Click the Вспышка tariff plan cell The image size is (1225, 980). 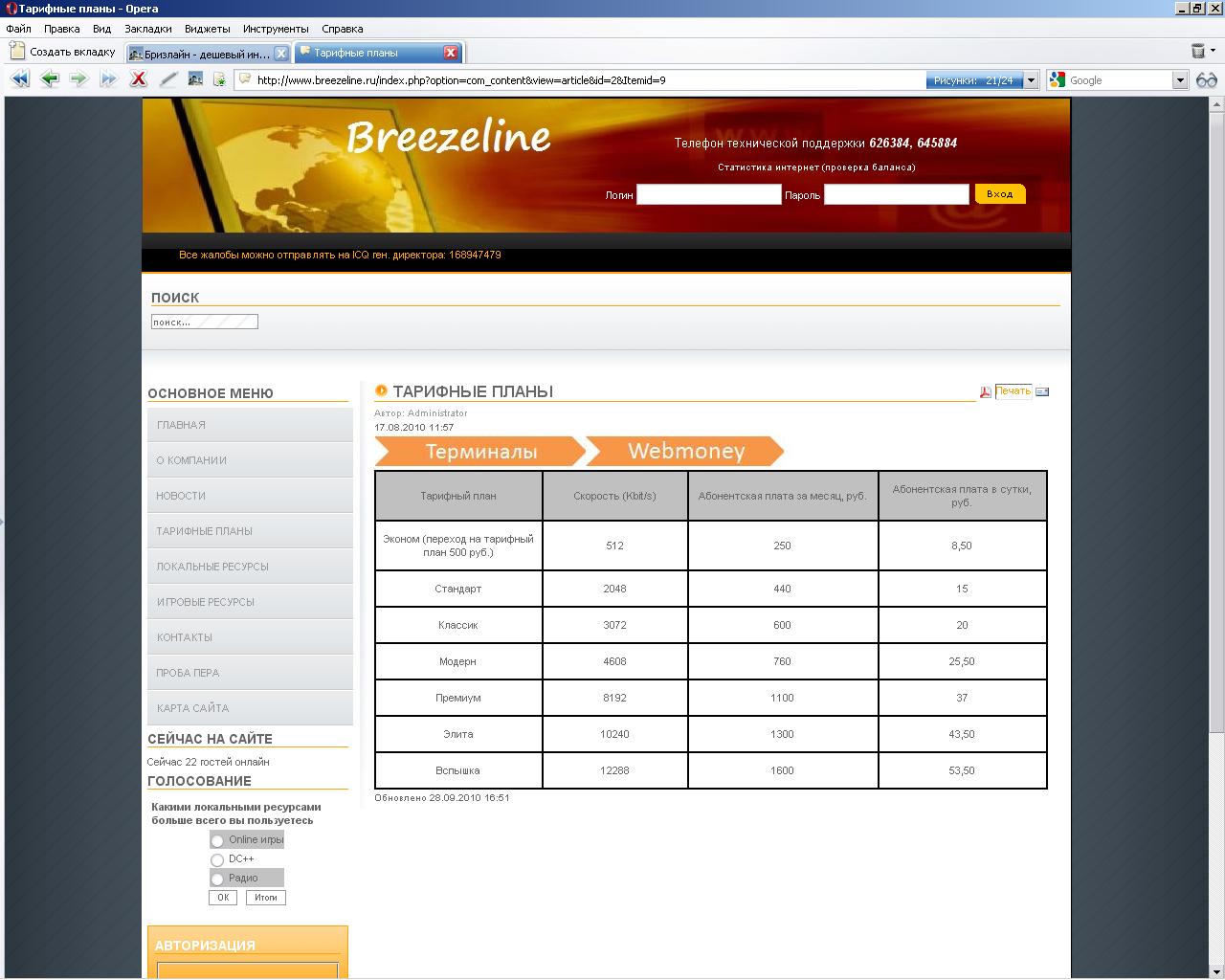click(x=458, y=770)
